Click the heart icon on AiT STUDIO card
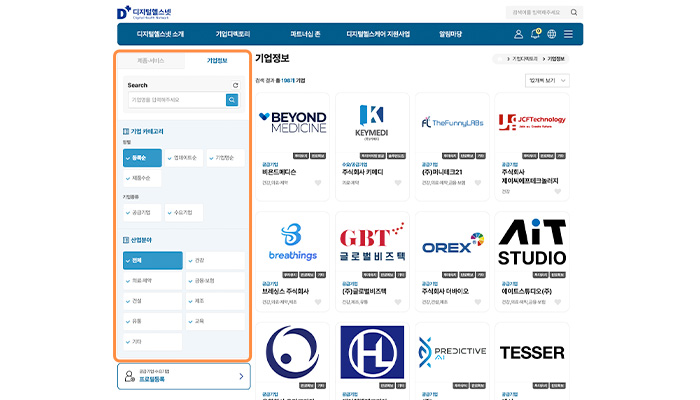Screen dimensions: 700x400 pyautogui.click(x=558, y=302)
